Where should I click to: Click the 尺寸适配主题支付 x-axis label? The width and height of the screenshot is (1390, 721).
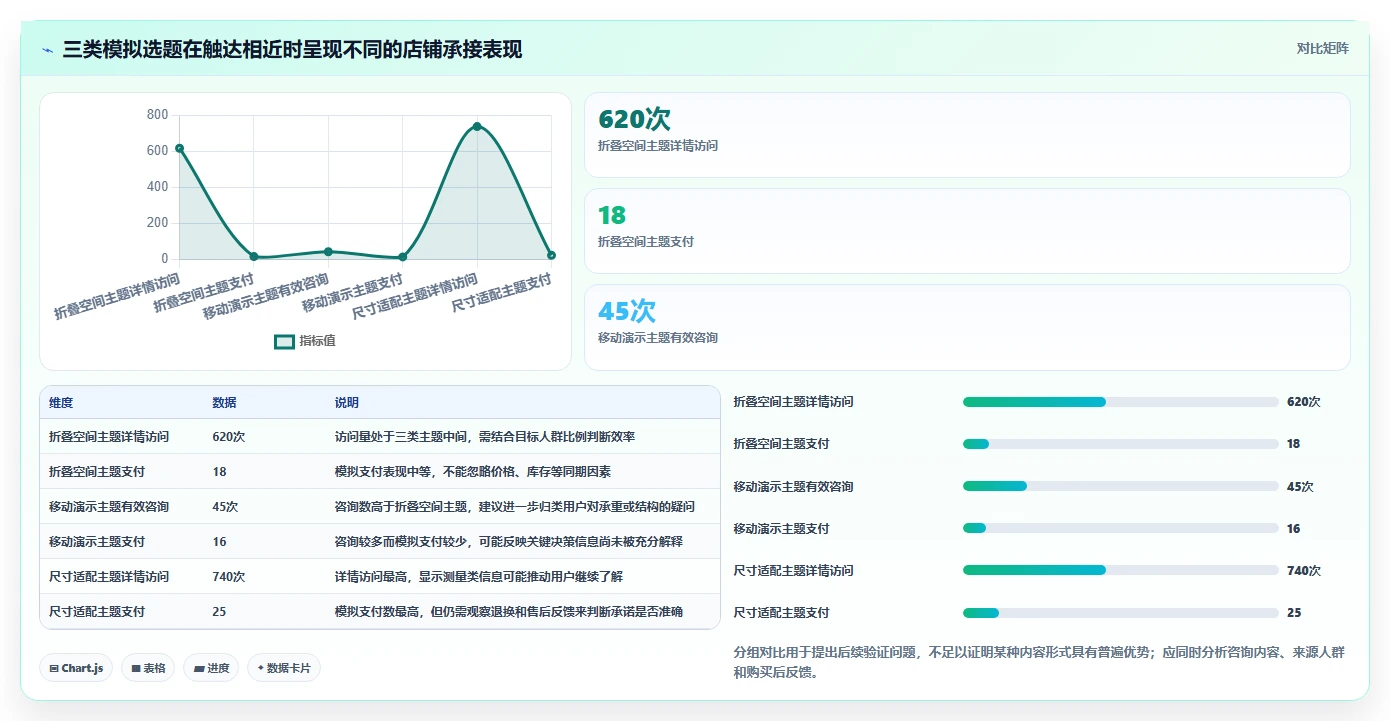pos(502,293)
